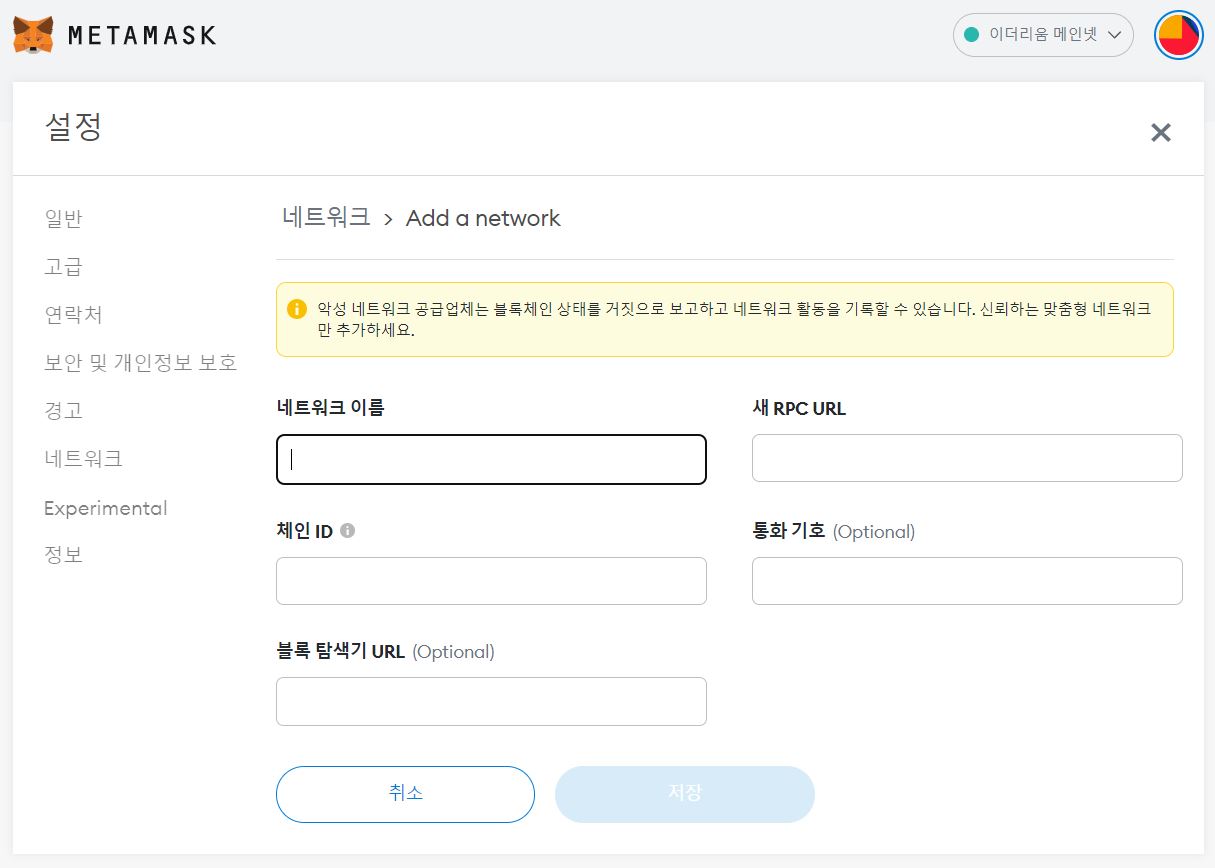Screen dimensions: 1215x868
Task: Click the 취소 button
Action: pyautogui.click(x=405, y=793)
